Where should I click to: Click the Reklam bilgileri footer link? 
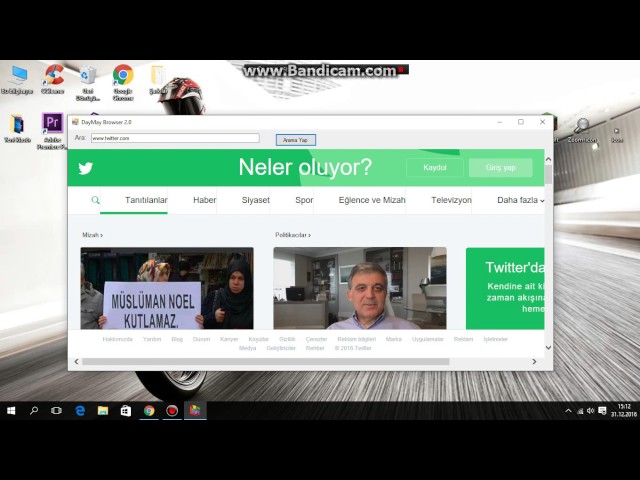[357, 339]
